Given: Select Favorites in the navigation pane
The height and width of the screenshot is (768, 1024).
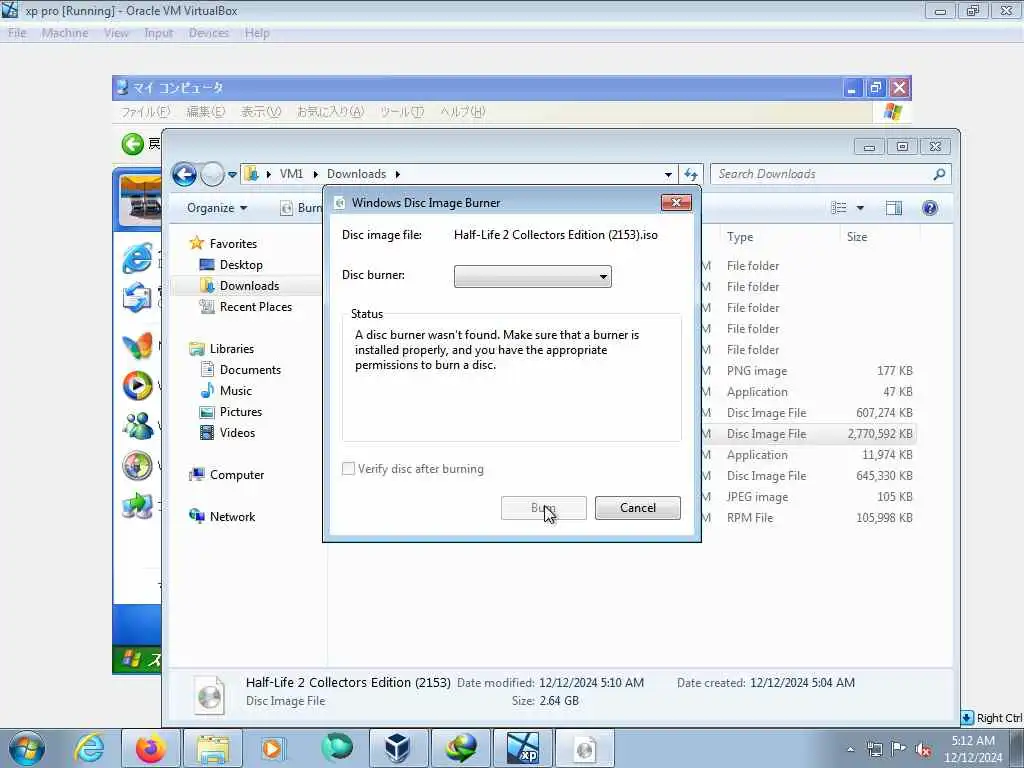Looking at the screenshot, I should point(233,244).
